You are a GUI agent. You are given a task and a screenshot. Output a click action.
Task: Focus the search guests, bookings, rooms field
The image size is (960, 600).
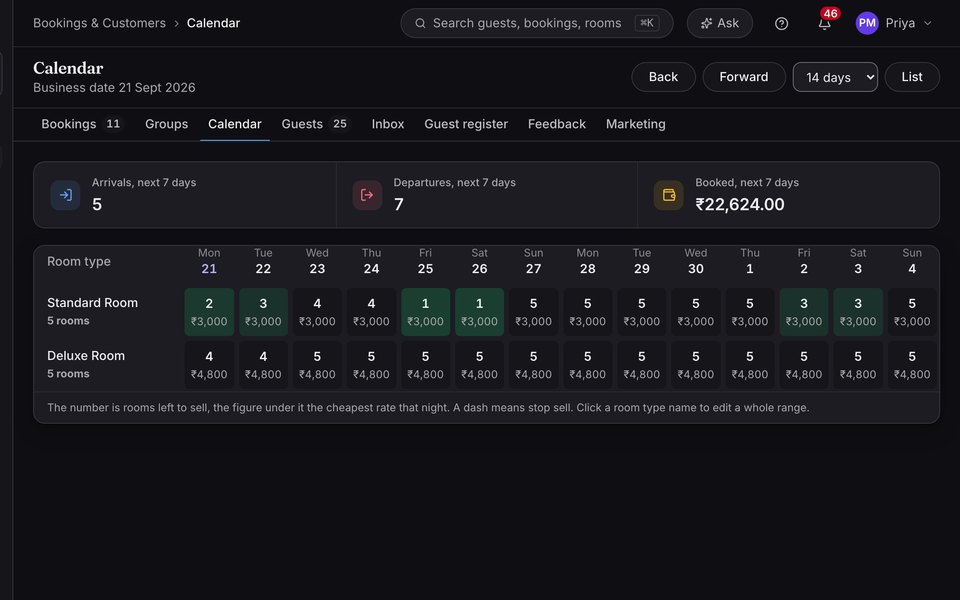click(537, 23)
